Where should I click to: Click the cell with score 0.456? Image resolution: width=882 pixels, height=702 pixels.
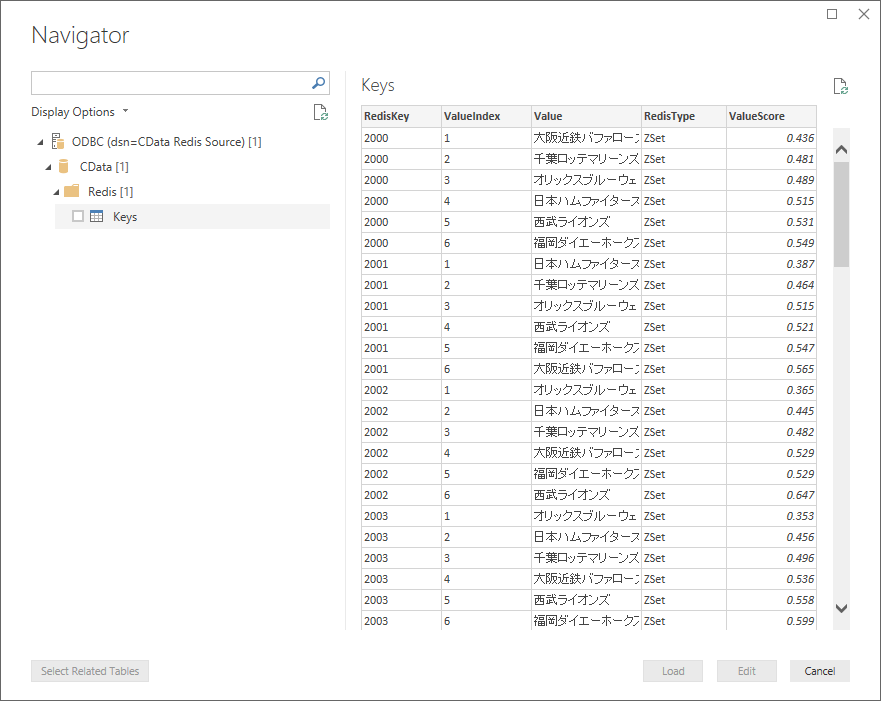pyautogui.click(x=771, y=537)
